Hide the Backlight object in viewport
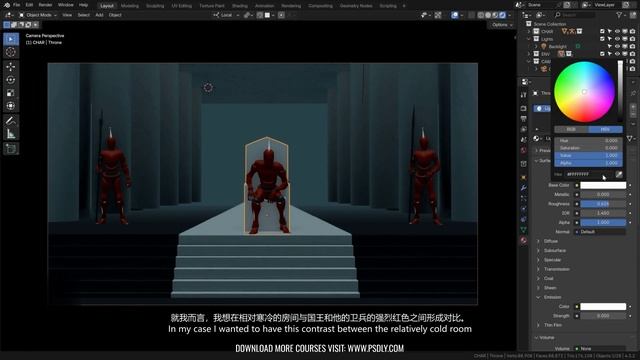Screen dimensions: 640x360 617,46
